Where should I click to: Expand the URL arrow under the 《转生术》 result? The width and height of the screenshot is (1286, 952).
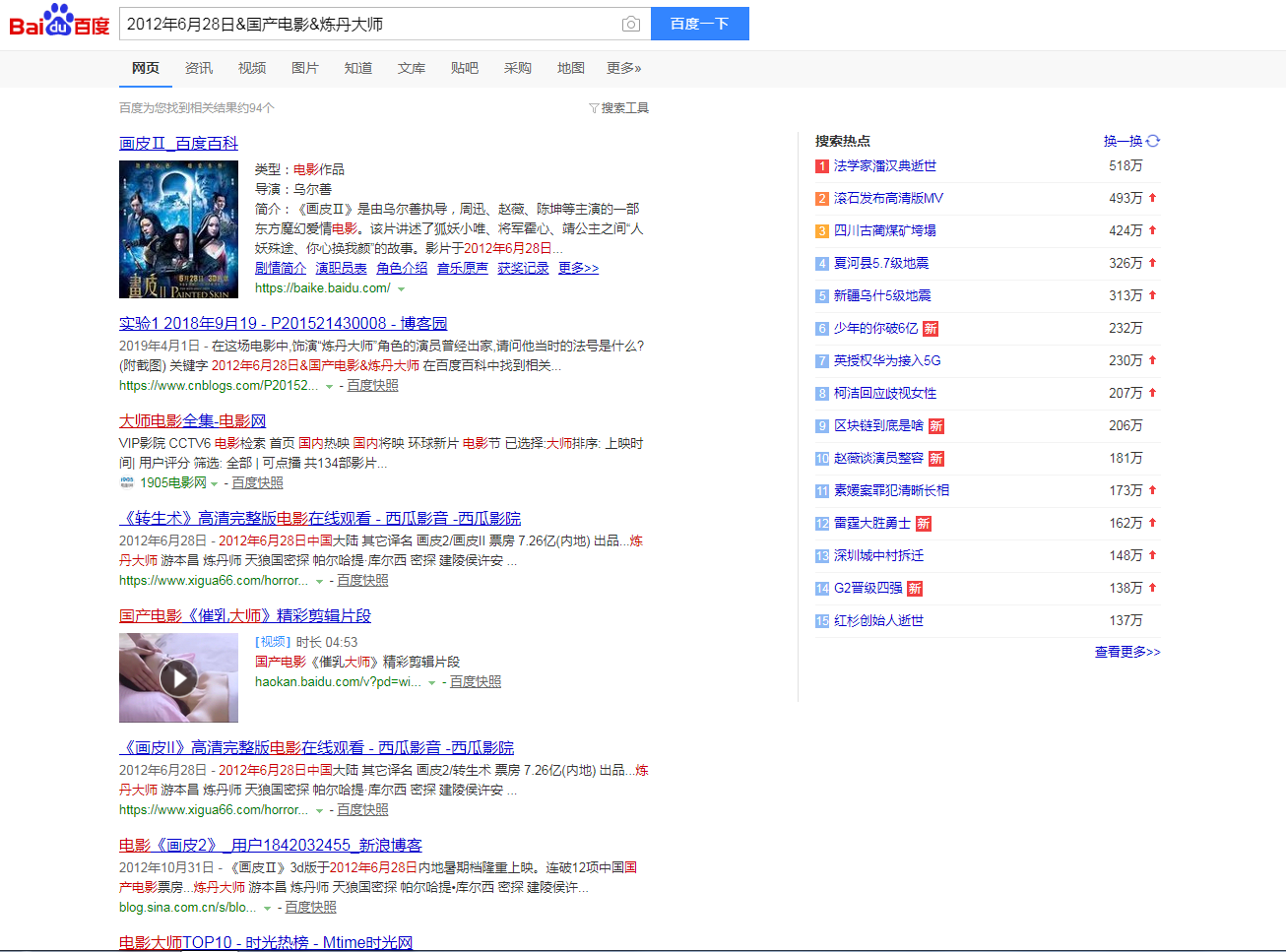pyautogui.click(x=320, y=582)
